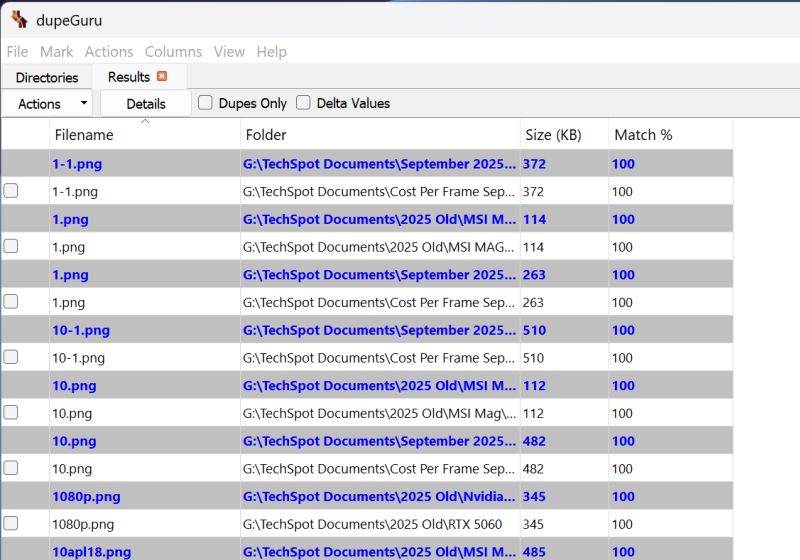Check the box for 1080p.png duplicate

11,523
